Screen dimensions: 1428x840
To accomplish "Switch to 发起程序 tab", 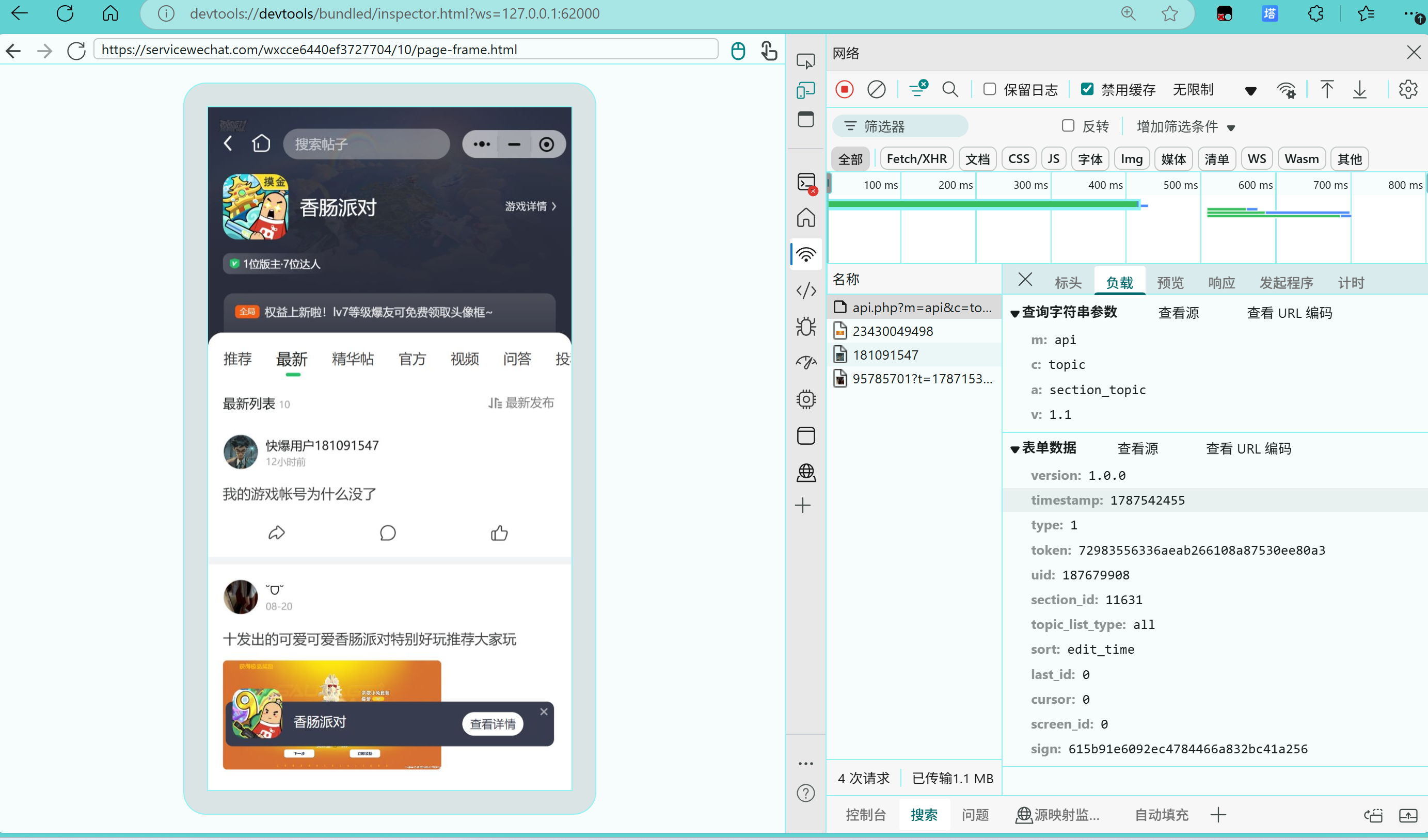I will [x=1287, y=283].
